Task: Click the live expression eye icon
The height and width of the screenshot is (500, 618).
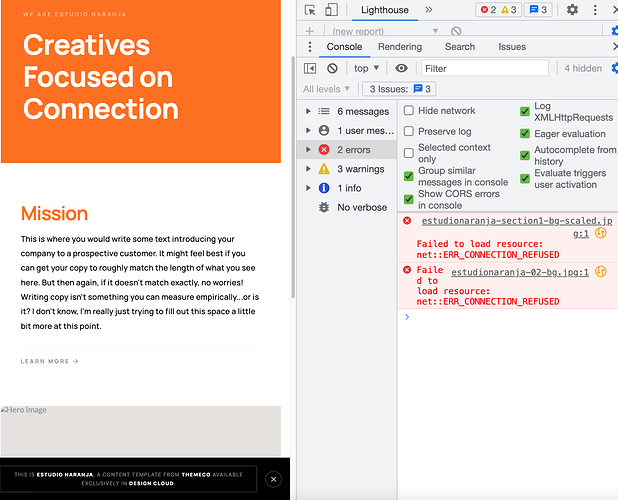Action: [x=401, y=68]
